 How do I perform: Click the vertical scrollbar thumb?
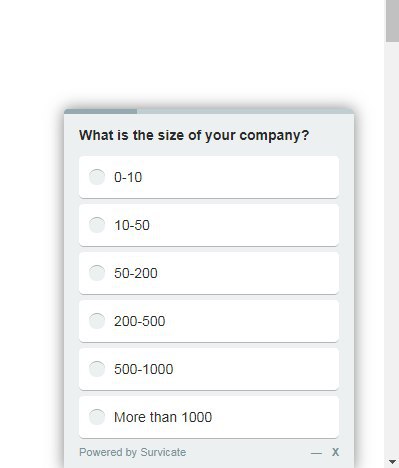(x=392, y=21)
